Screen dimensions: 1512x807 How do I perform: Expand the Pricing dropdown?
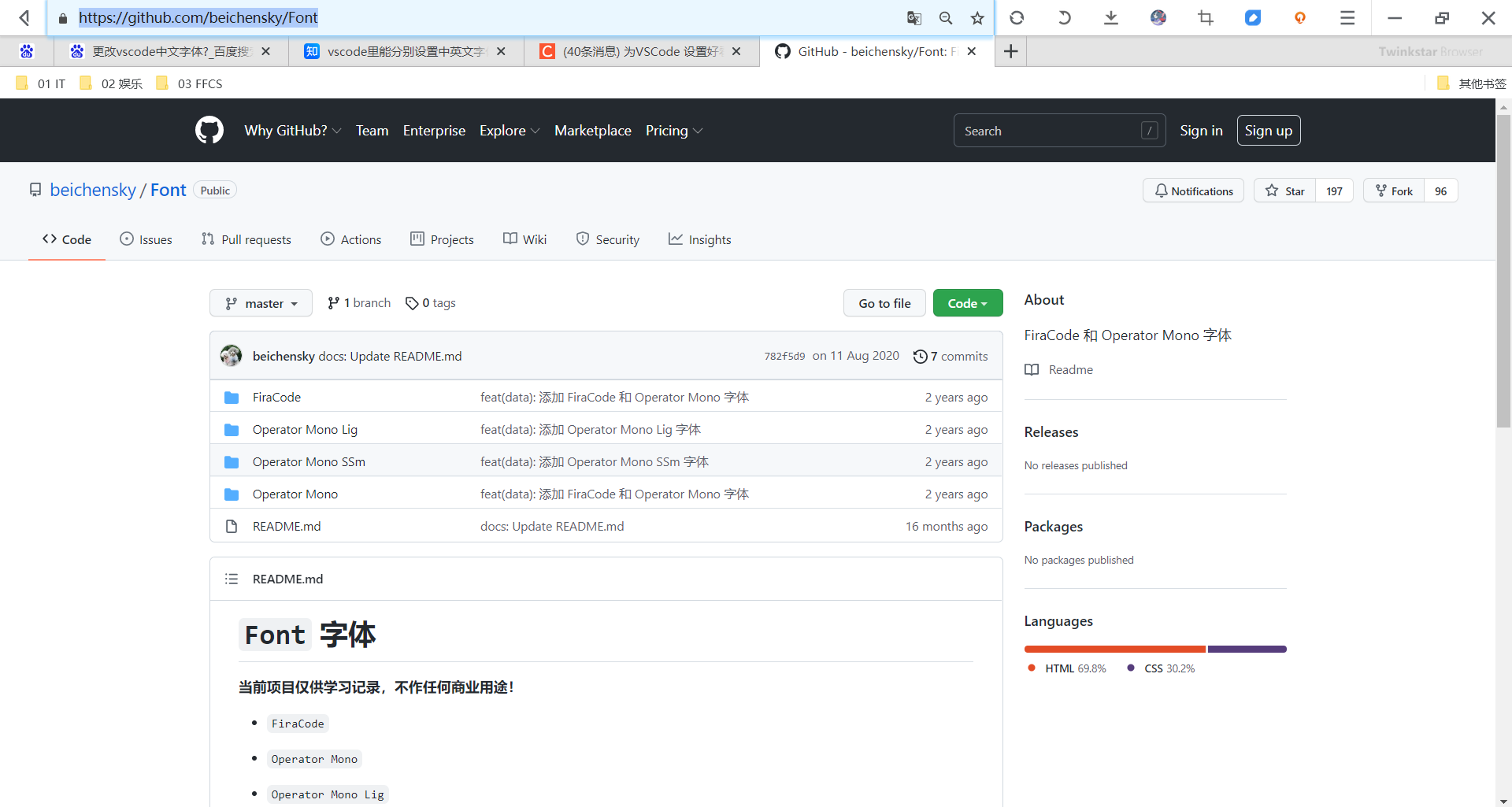point(674,131)
